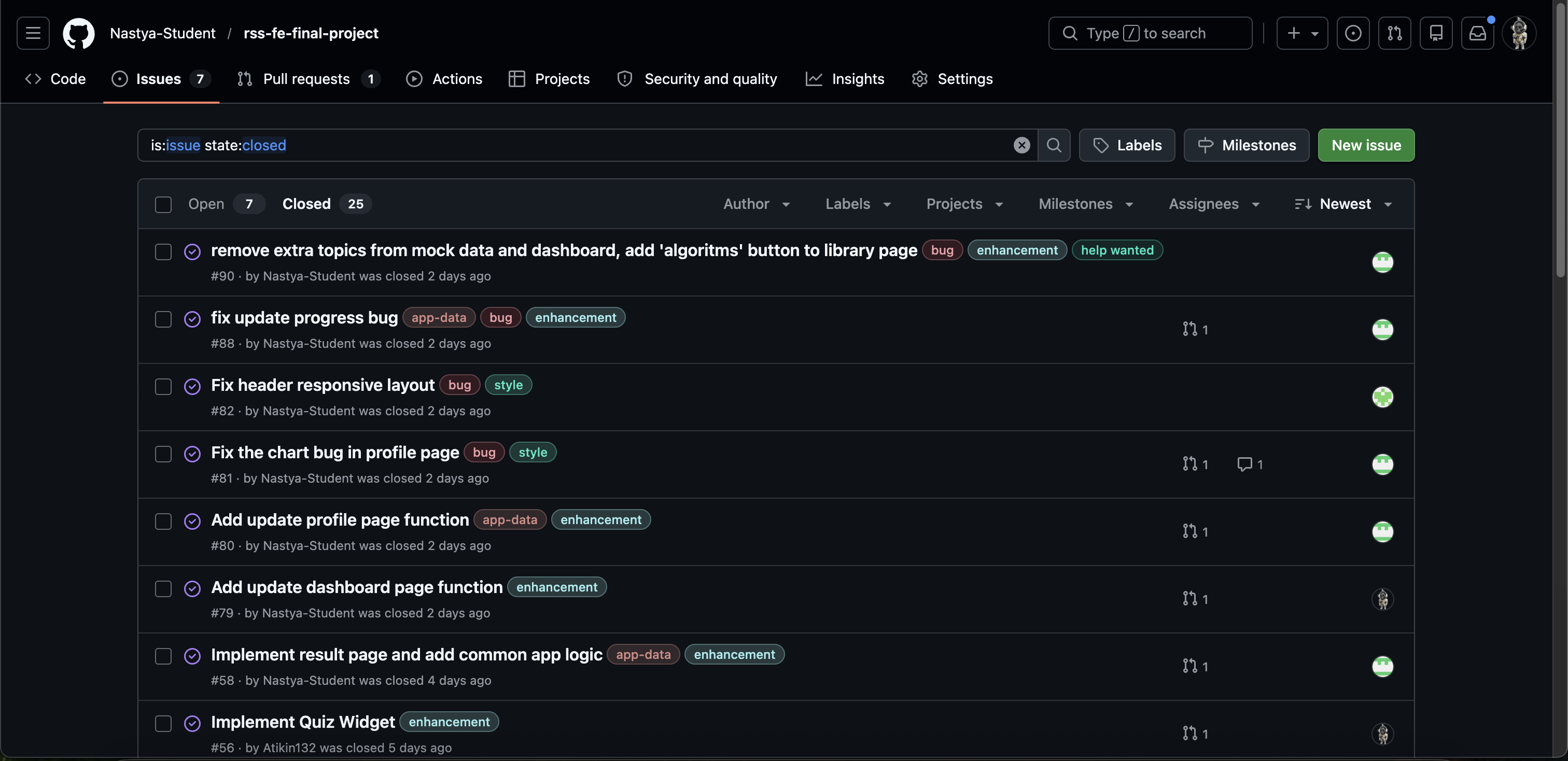Clear the search query using the x icon
Image resolution: width=1568 pixels, height=761 pixels.
[1021, 145]
